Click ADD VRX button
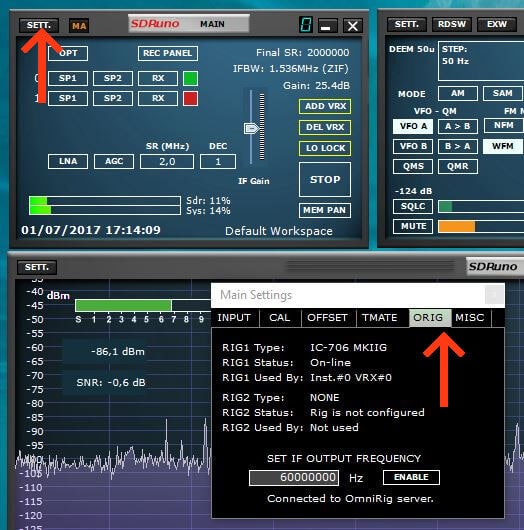Image resolution: width=524 pixels, height=530 pixels. [325, 106]
